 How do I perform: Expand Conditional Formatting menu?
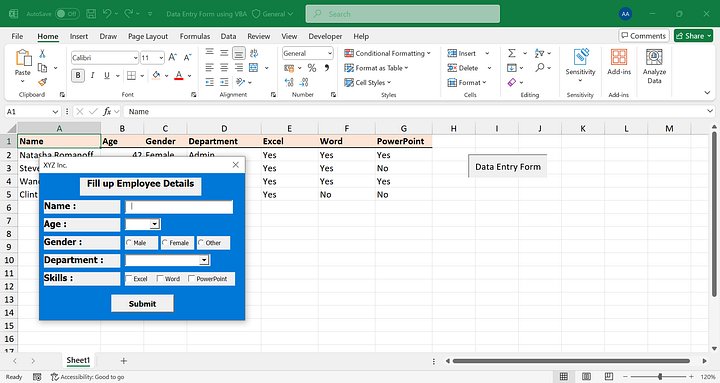(388, 53)
